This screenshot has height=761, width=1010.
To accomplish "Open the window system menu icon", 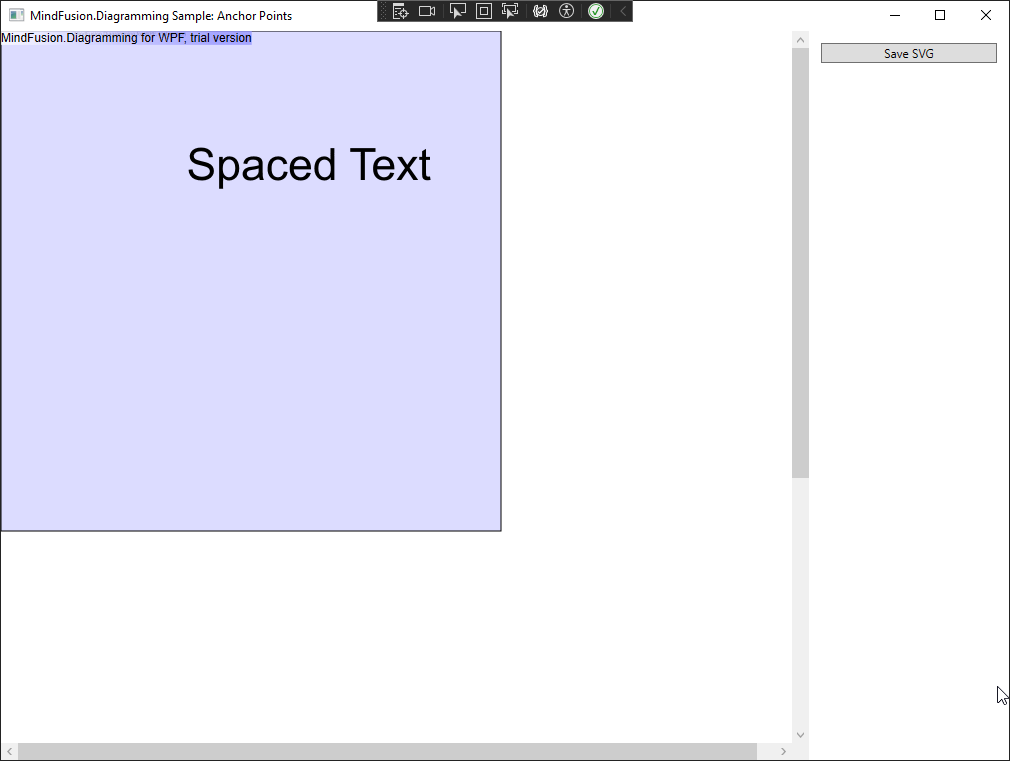I will coord(16,15).
